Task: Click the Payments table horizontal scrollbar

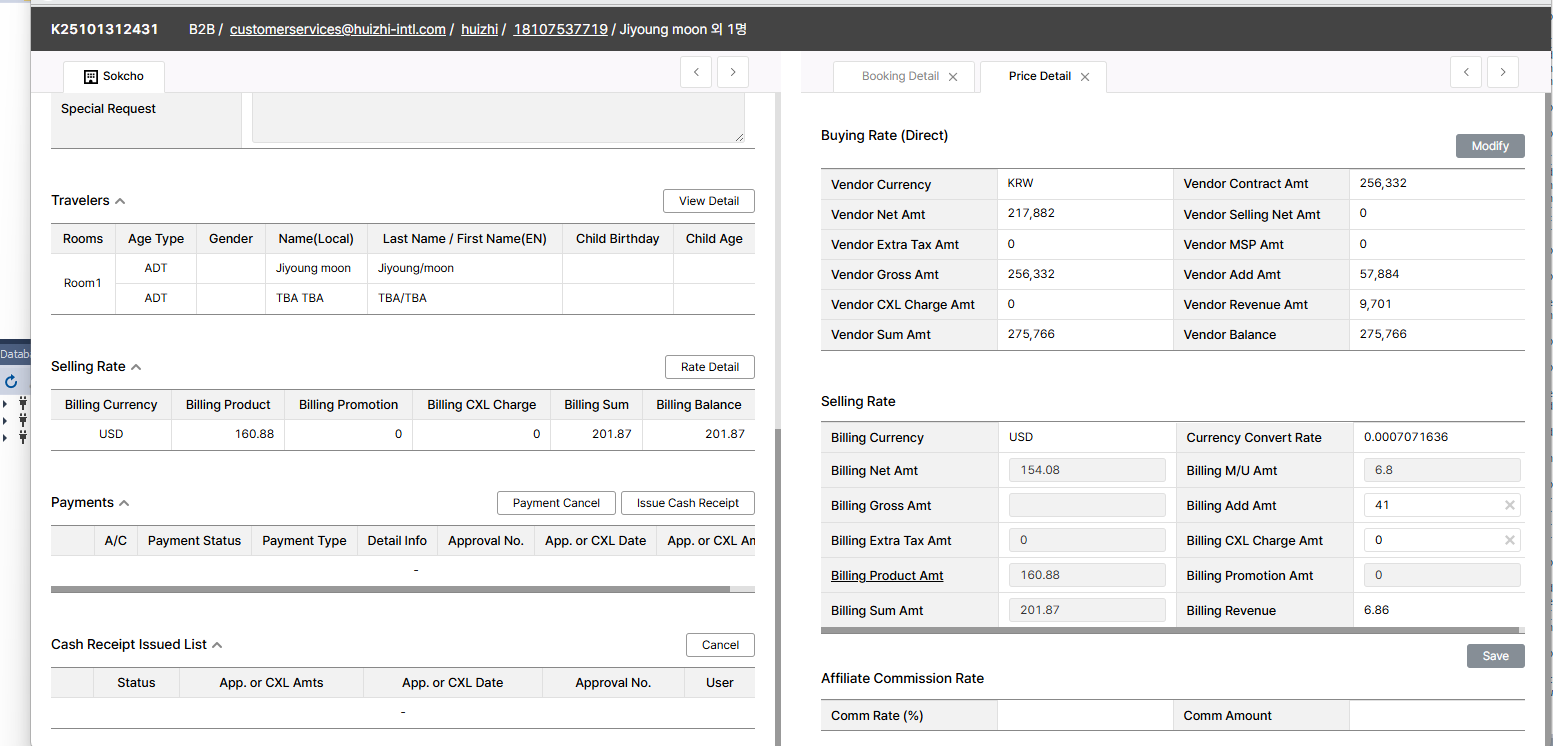Action: [x=390, y=590]
